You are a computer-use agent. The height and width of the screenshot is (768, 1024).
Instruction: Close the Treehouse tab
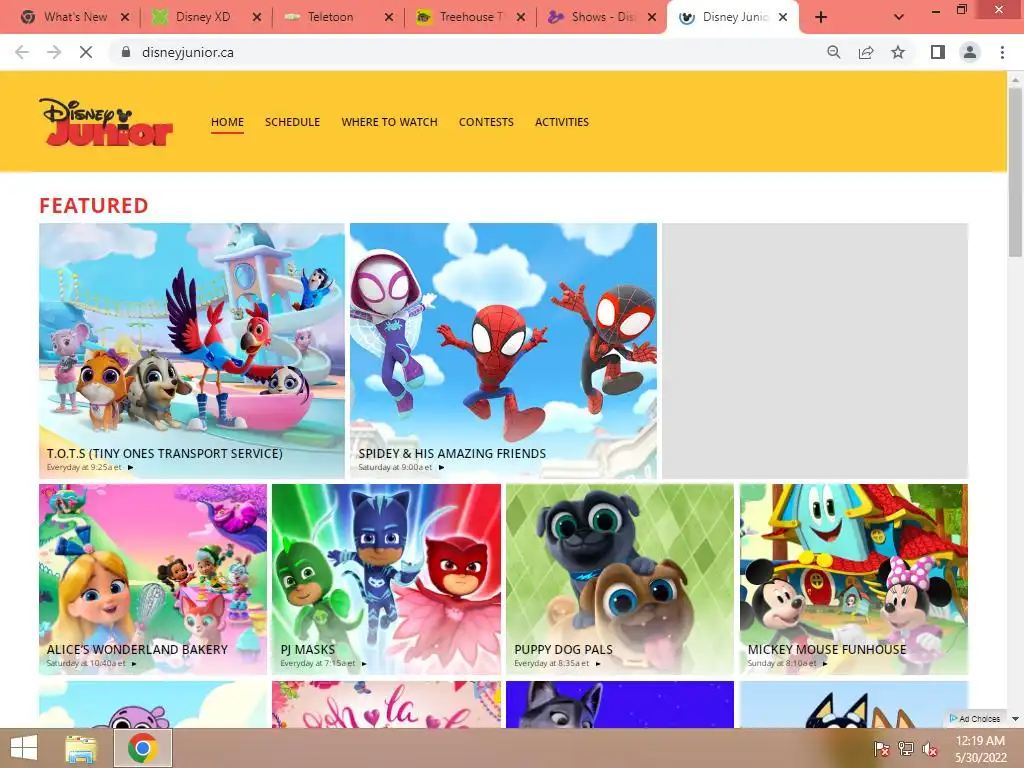520,18
